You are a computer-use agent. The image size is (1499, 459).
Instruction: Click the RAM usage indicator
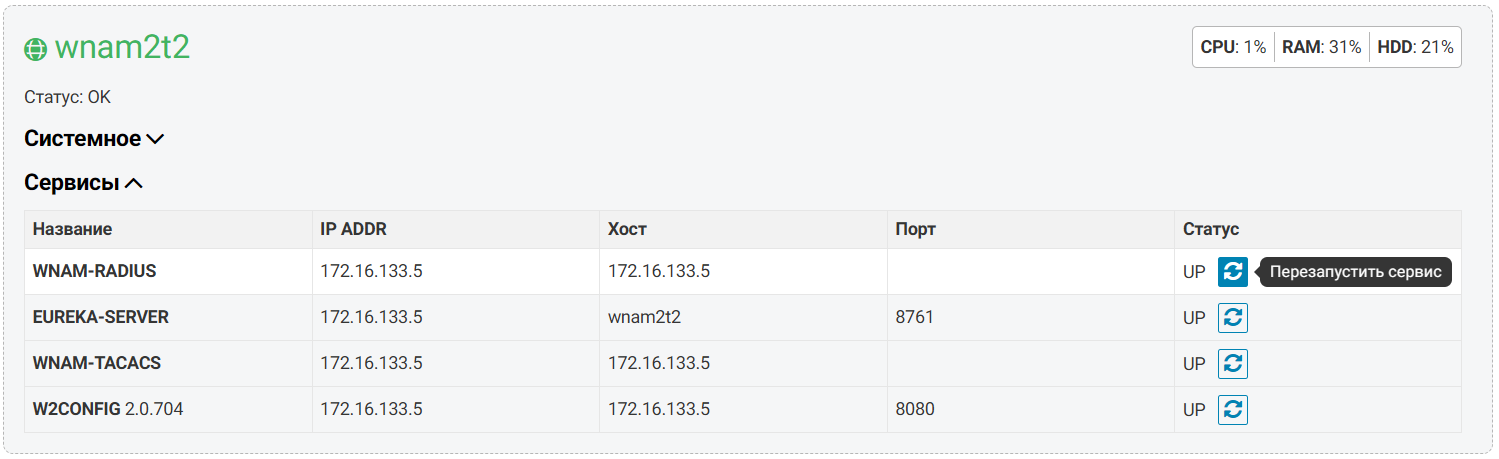click(x=1321, y=47)
